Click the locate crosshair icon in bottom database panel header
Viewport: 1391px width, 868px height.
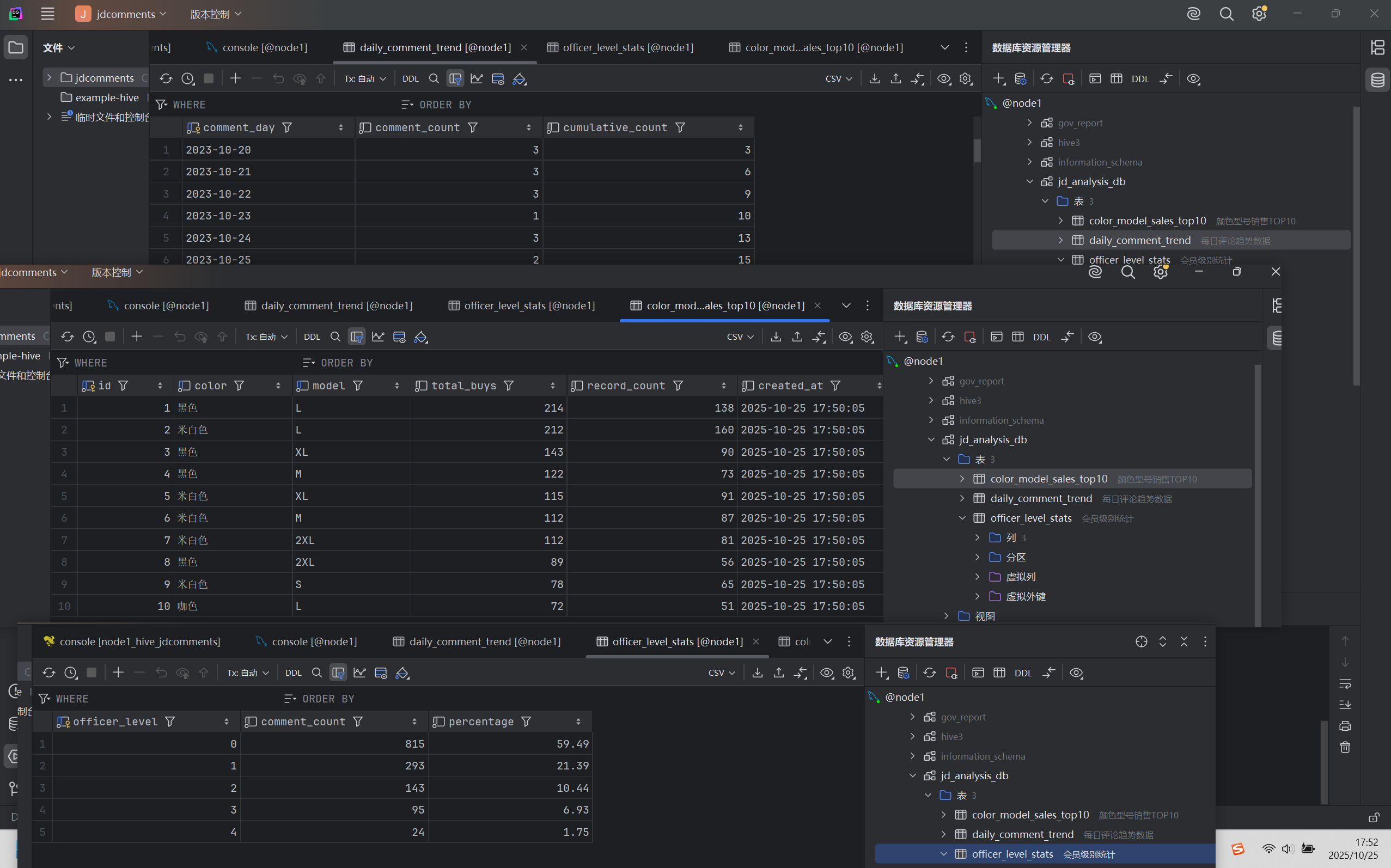(x=1141, y=642)
